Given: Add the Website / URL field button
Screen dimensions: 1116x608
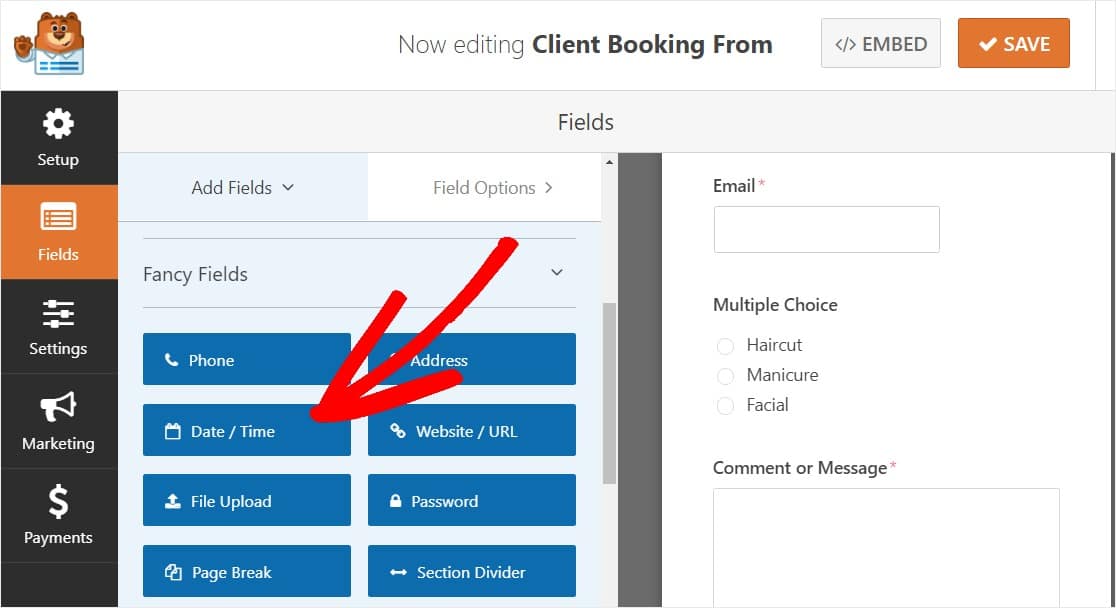Looking at the screenshot, I should [472, 430].
